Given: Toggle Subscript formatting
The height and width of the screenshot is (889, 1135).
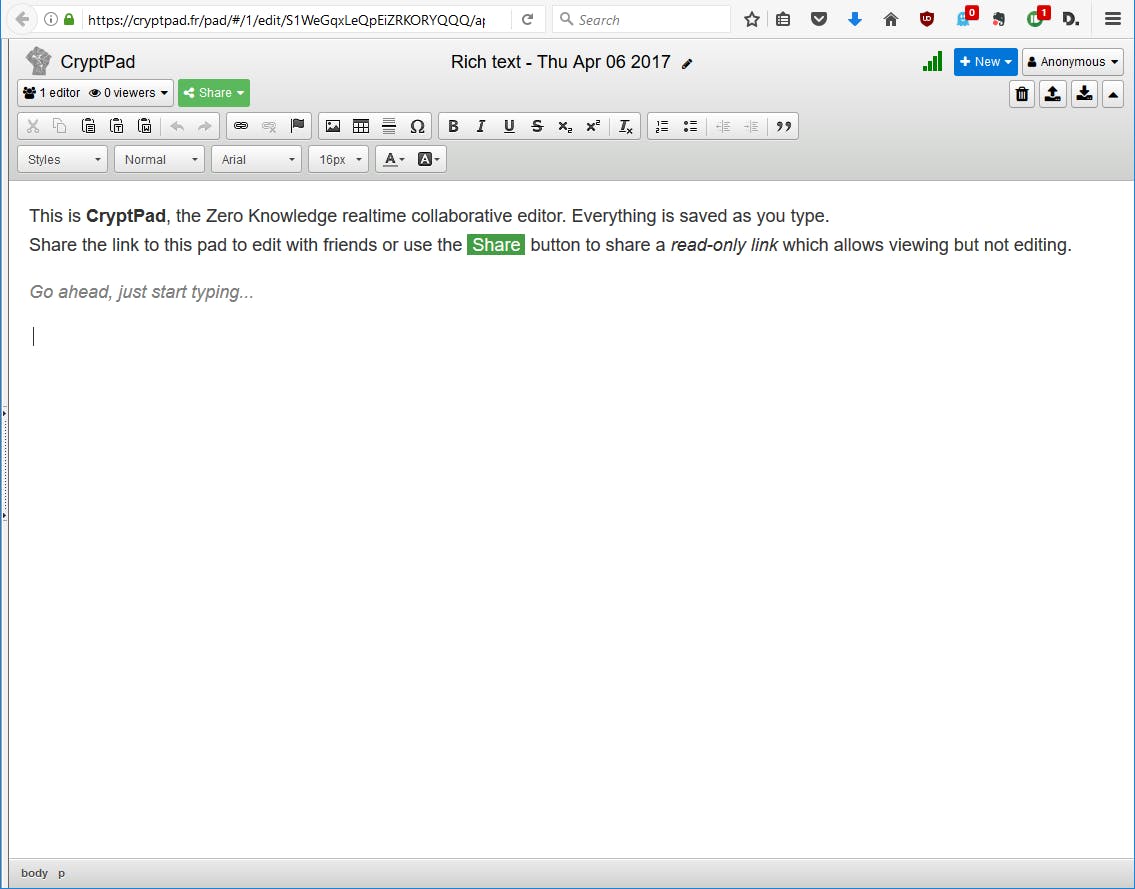Looking at the screenshot, I should click(565, 126).
